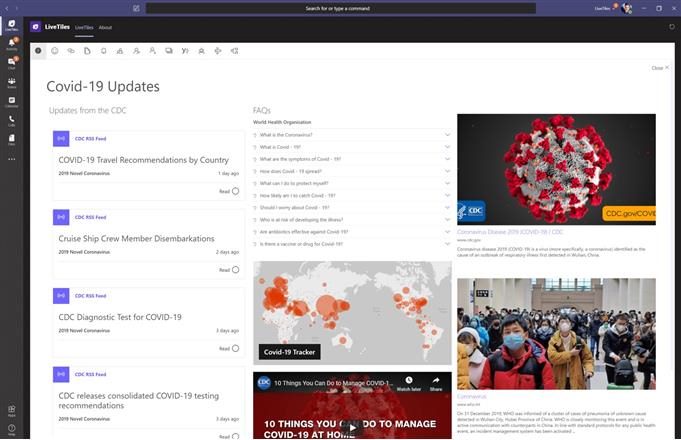This screenshot has width=681, height=440.
Task: Open COVID-19 Travel Recommendations by Country
Action: [143, 160]
